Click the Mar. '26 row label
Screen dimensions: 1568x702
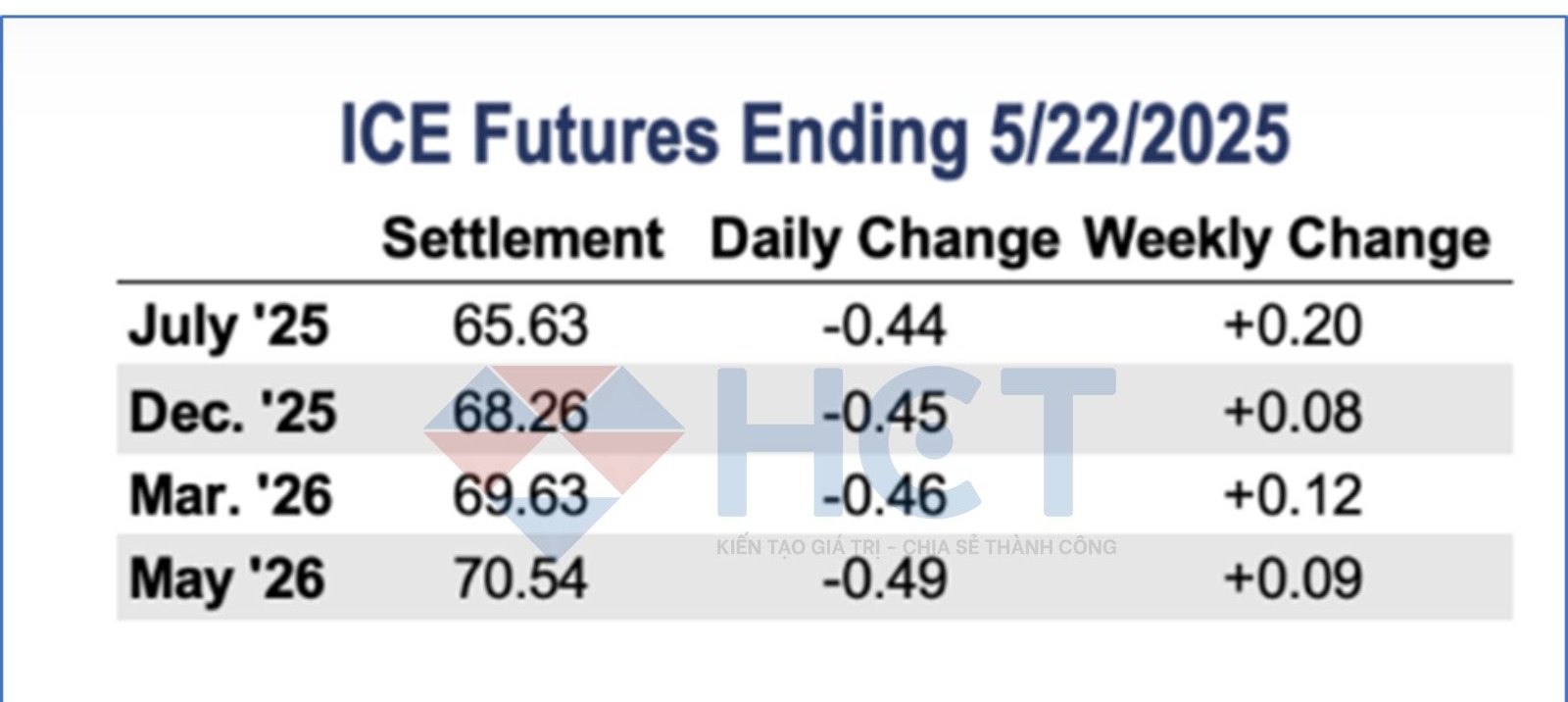231,495
